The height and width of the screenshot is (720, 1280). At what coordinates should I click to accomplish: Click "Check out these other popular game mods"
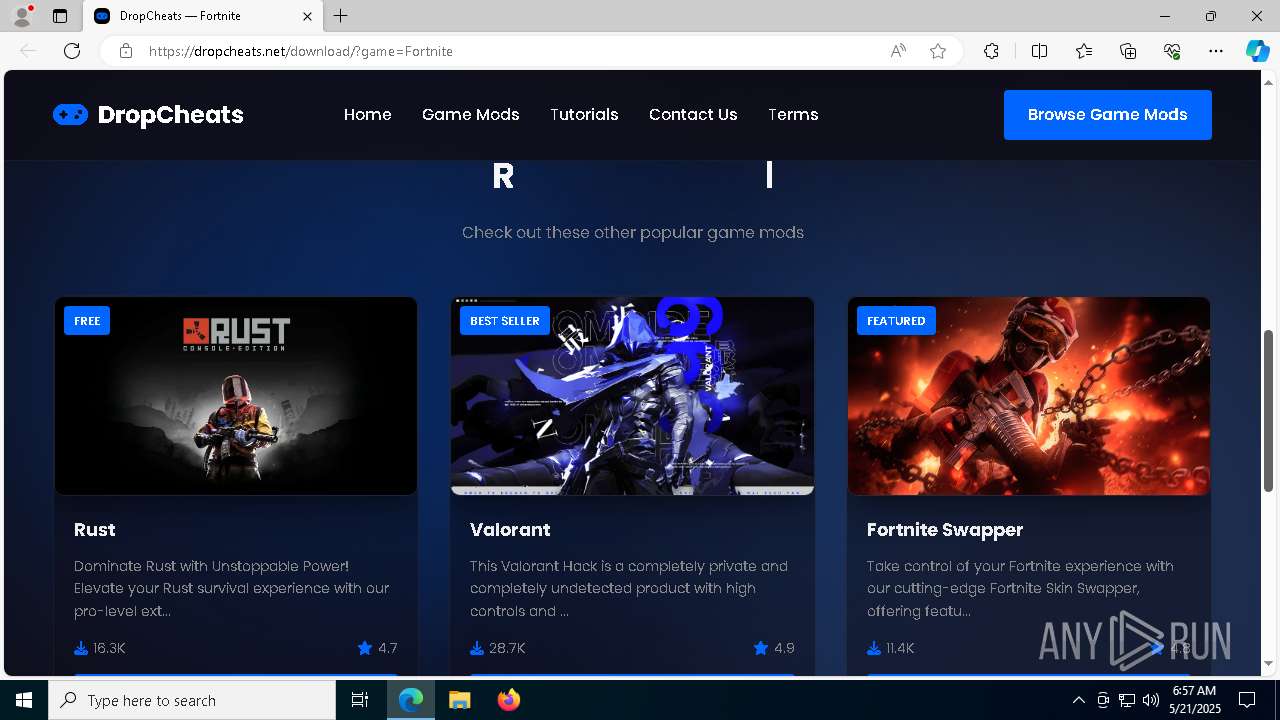[633, 232]
